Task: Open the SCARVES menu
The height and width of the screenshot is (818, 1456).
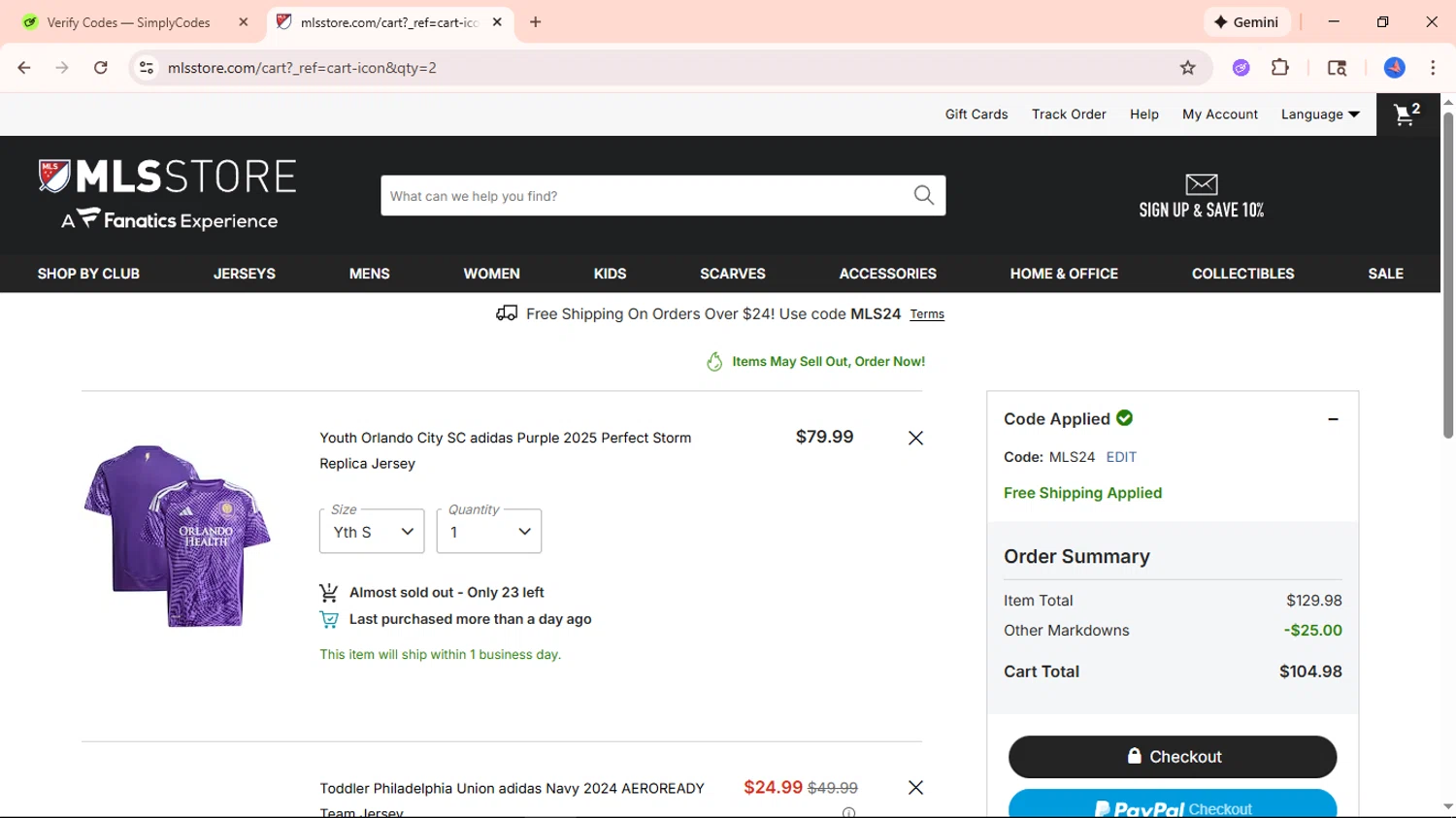Action: 733,274
